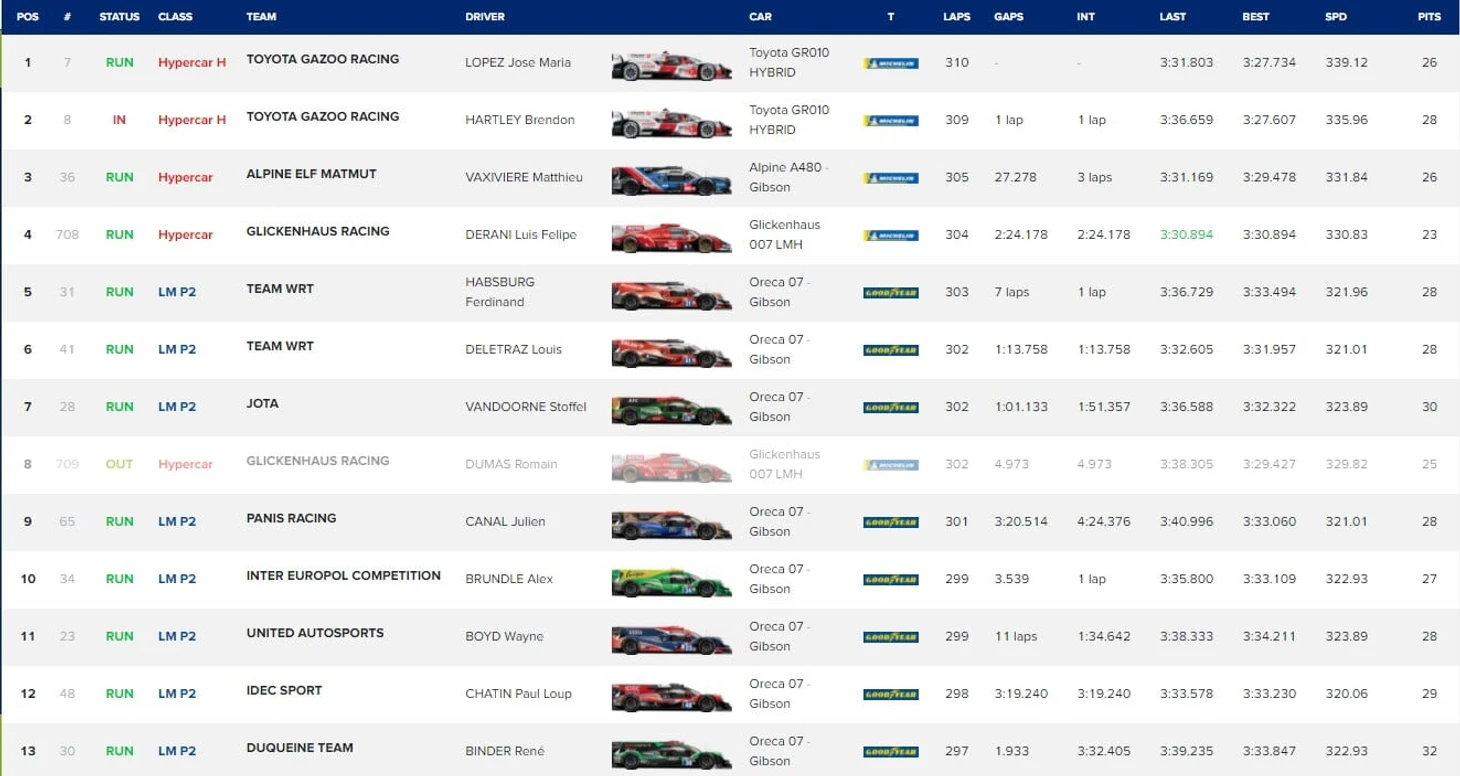Click HABSBURG's Oreca car image
The image size is (1460, 776).
(670, 295)
